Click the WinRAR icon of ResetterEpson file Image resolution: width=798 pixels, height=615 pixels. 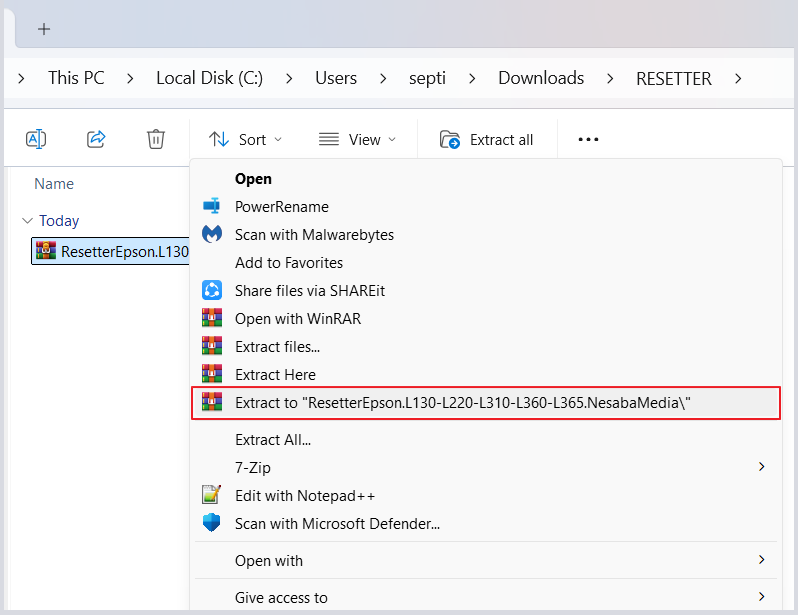tap(46, 250)
